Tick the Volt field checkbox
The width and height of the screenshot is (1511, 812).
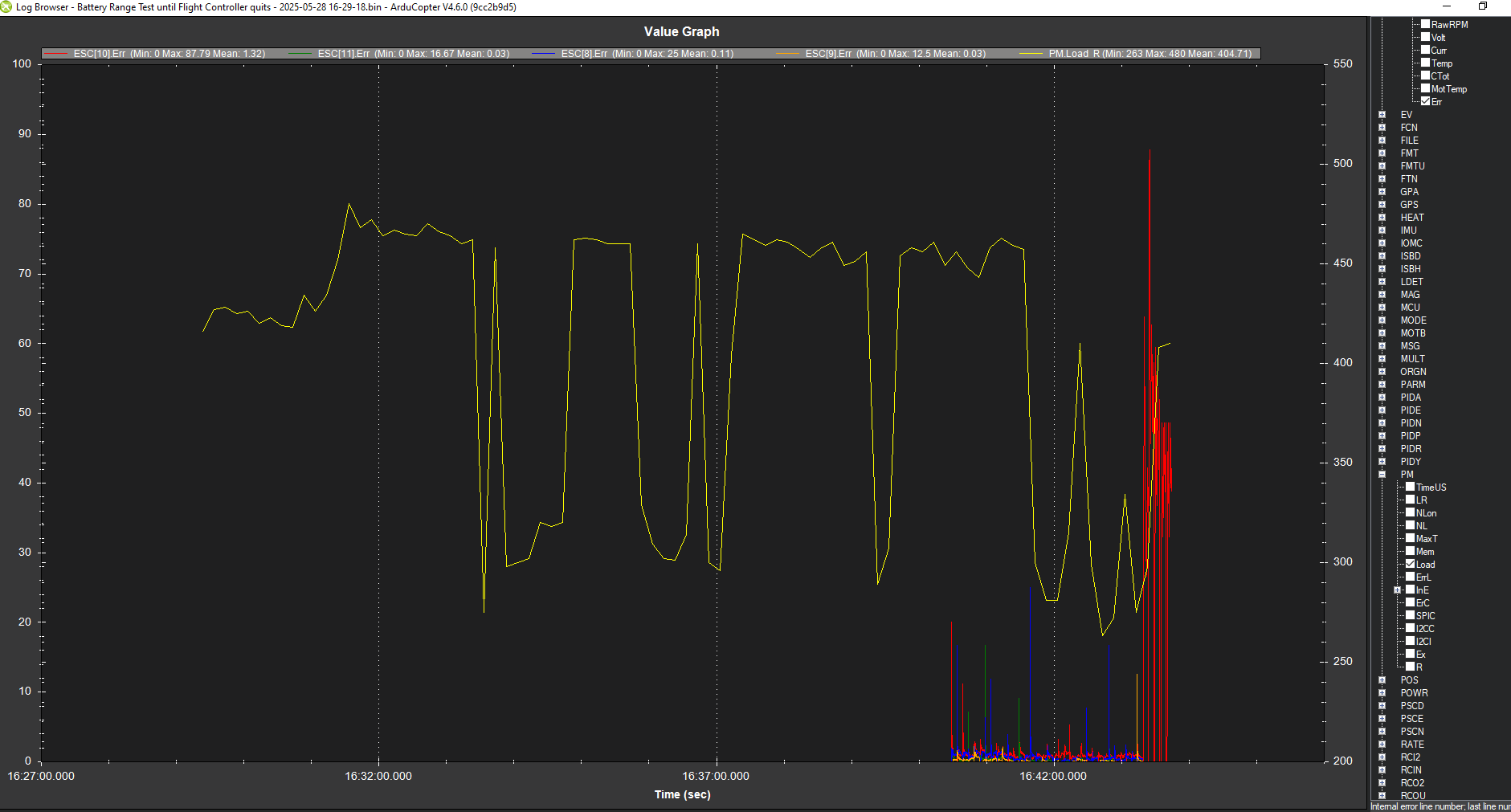1425,37
